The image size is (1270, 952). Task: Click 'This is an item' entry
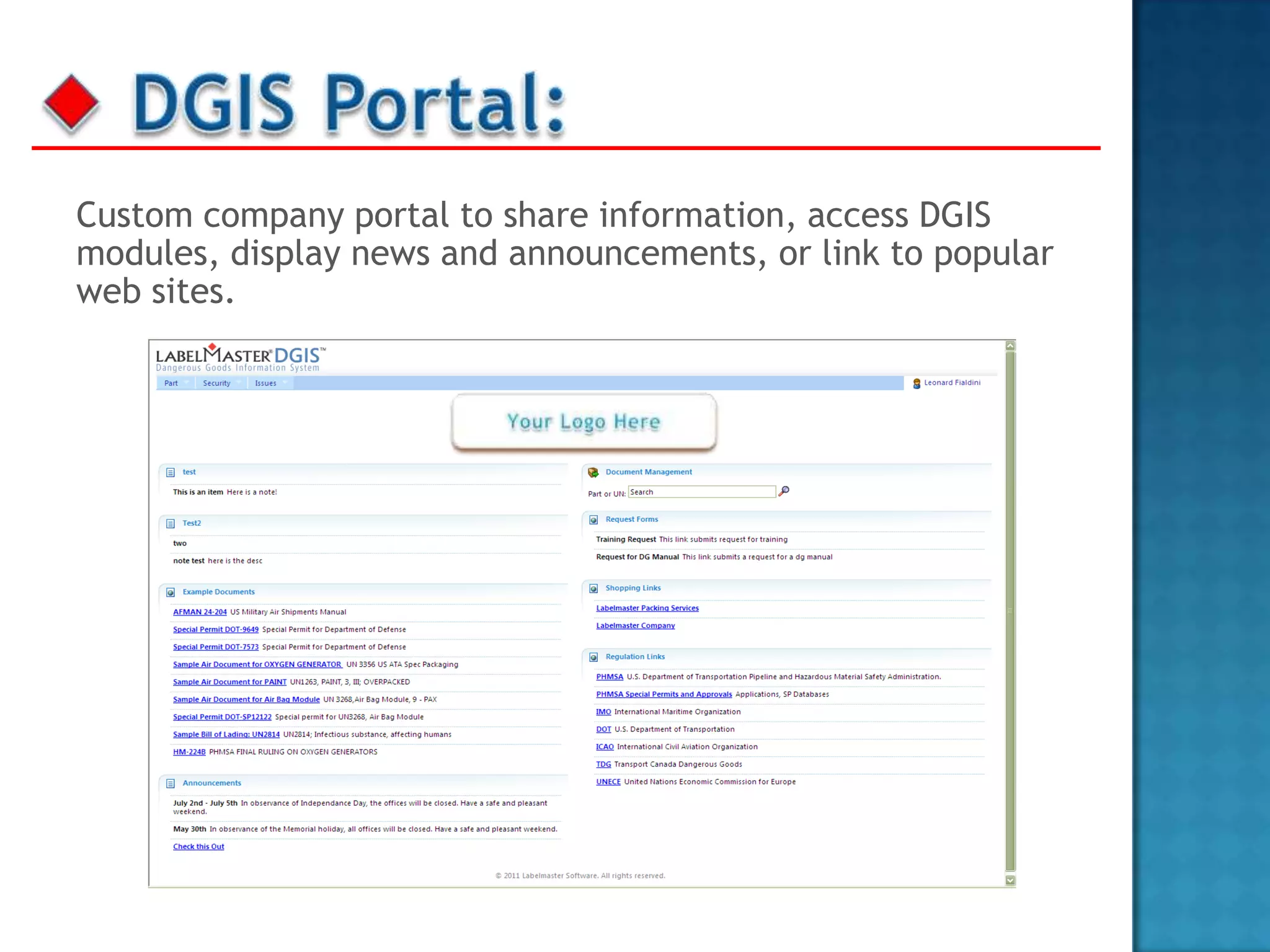(198, 492)
